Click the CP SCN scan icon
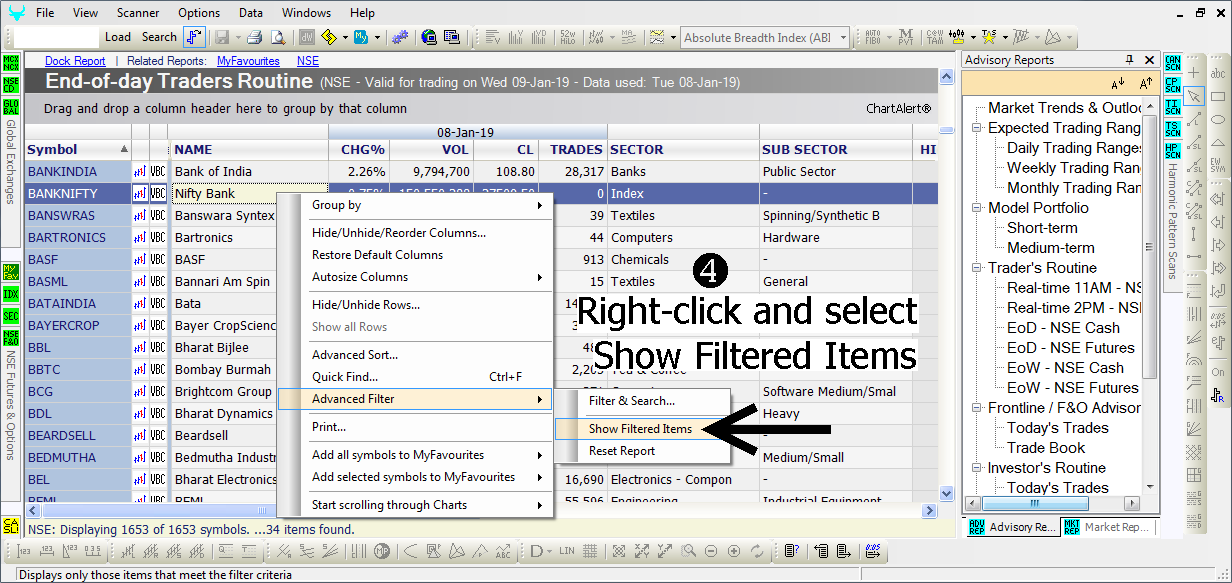The width and height of the screenshot is (1232, 583). [1173, 85]
